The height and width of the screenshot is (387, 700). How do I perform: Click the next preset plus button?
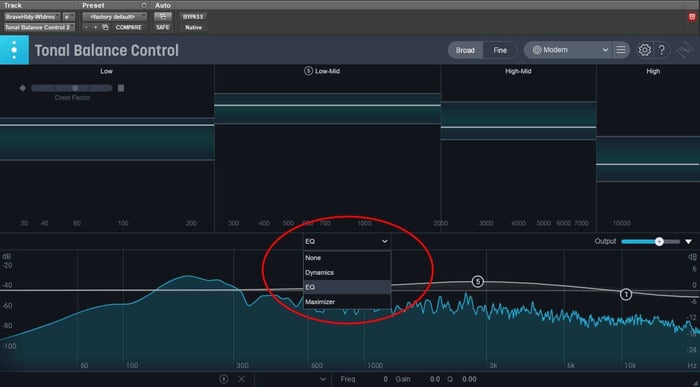pyautogui.click(x=96, y=27)
